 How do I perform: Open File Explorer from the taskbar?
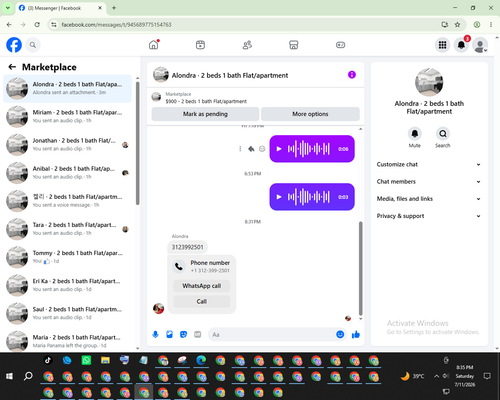pyautogui.click(x=105, y=360)
